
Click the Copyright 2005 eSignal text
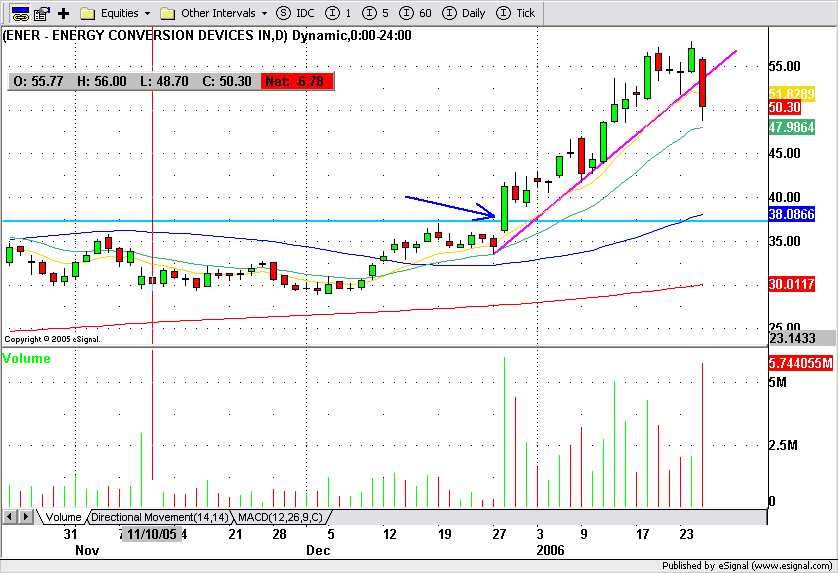click(52, 339)
